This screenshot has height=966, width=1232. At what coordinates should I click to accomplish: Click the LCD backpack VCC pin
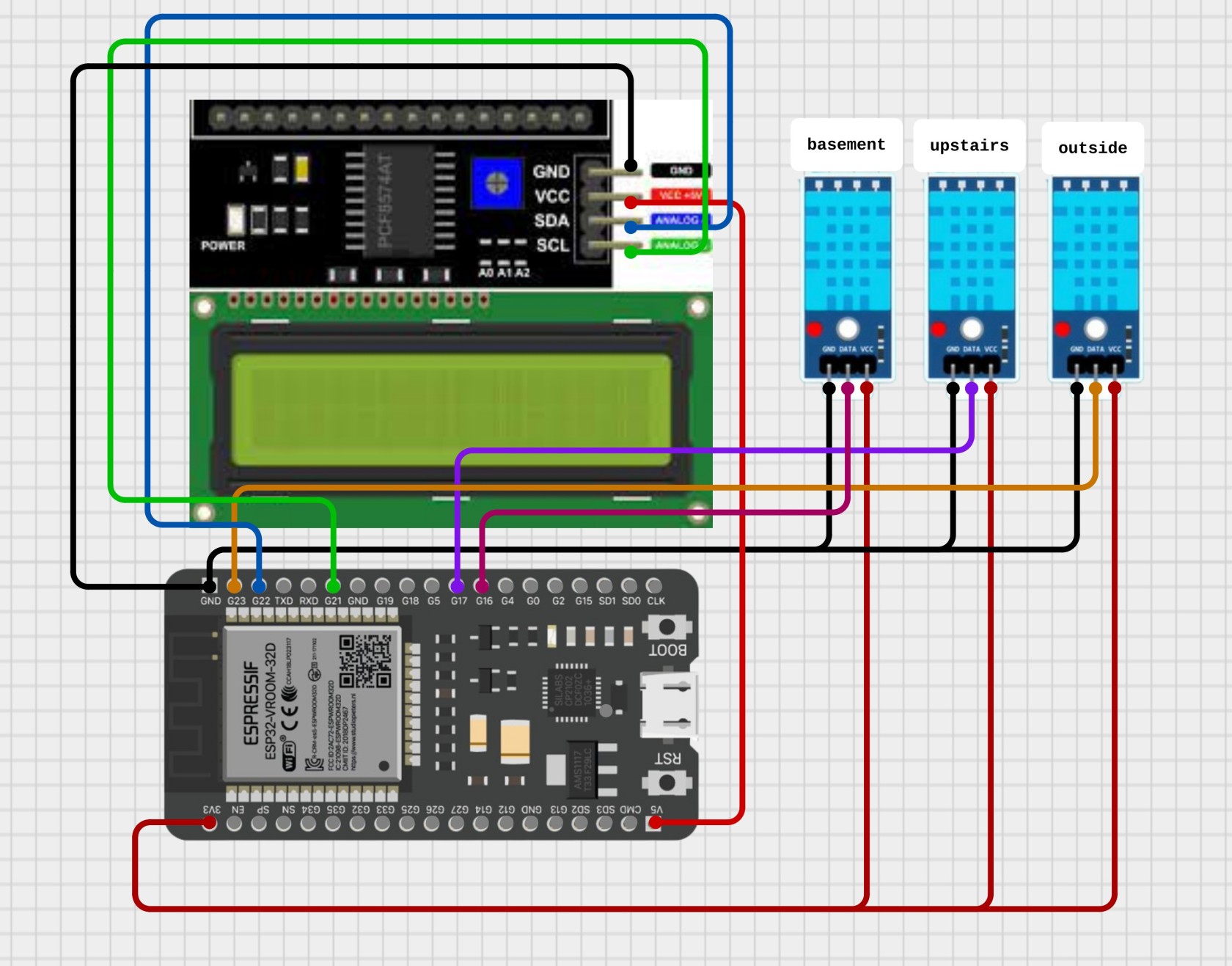click(x=631, y=201)
